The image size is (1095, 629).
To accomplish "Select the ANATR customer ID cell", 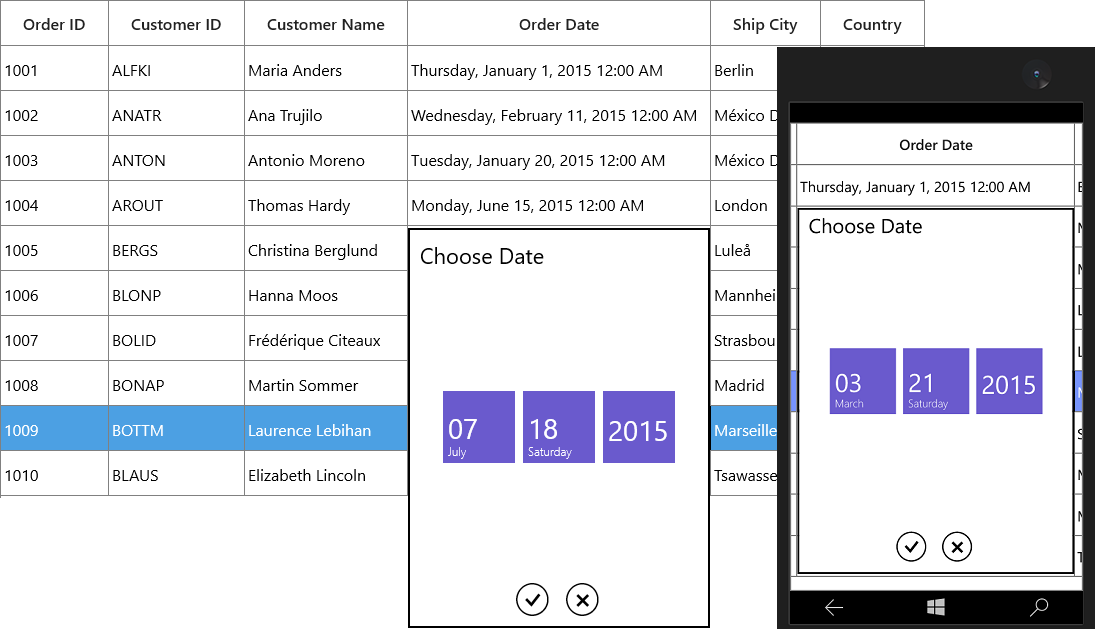I will (x=176, y=114).
